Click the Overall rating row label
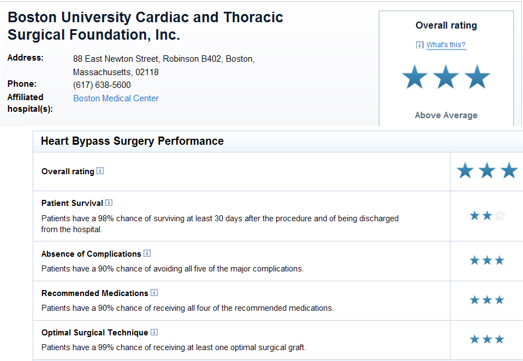 pyautogui.click(x=68, y=171)
